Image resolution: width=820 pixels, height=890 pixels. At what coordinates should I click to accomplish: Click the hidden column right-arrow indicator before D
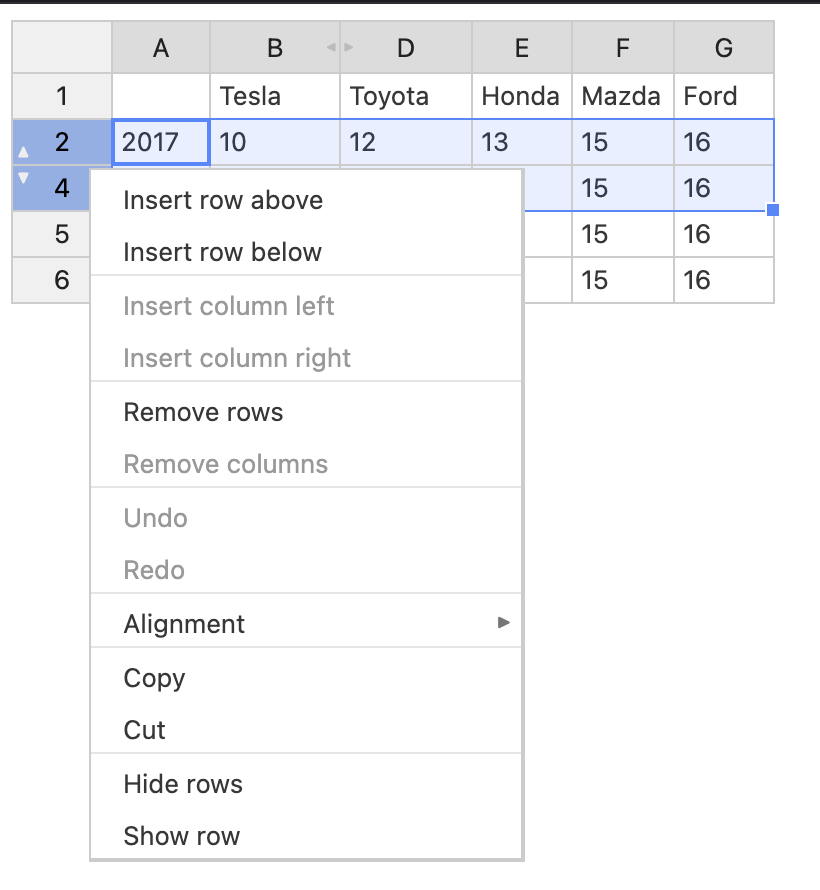click(x=348, y=47)
